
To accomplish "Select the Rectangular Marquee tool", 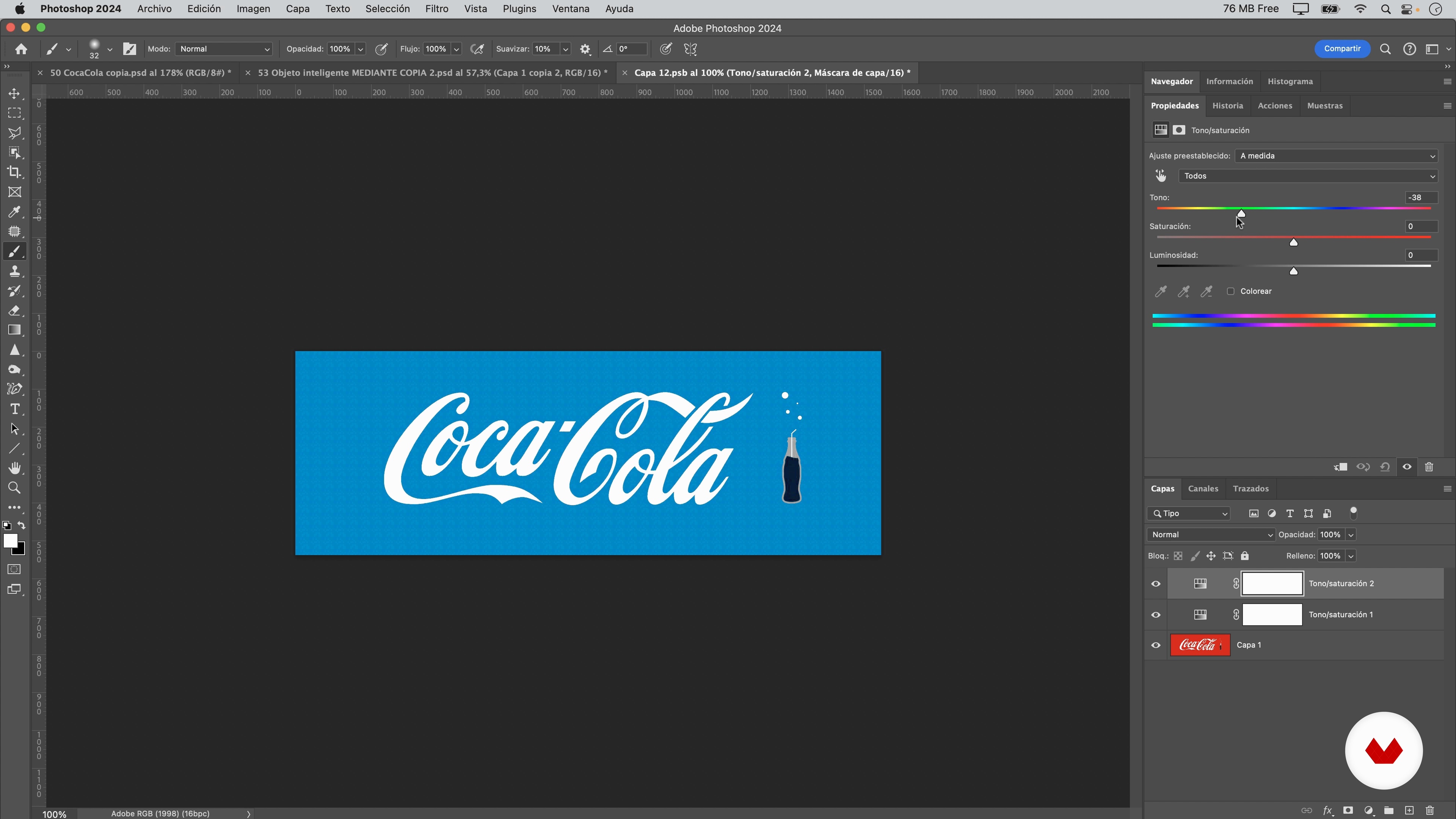I will pyautogui.click(x=14, y=113).
